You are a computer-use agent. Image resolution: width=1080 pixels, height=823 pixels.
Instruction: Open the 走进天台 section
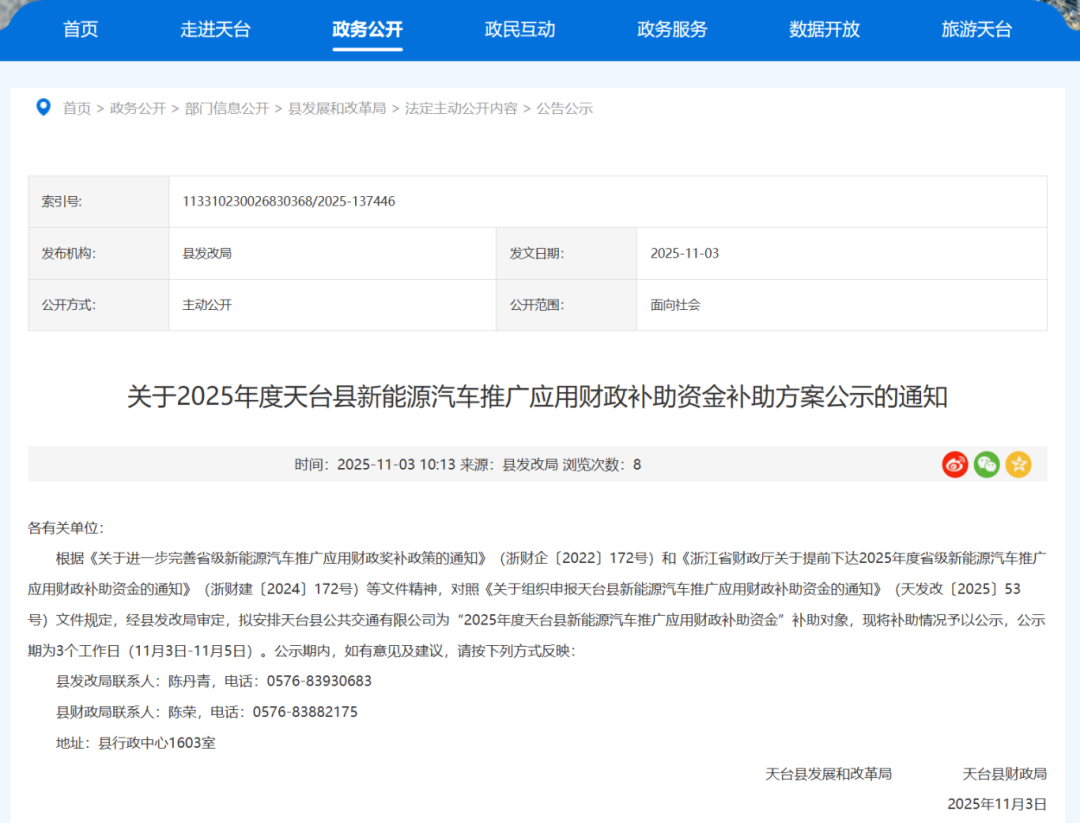pos(216,30)
